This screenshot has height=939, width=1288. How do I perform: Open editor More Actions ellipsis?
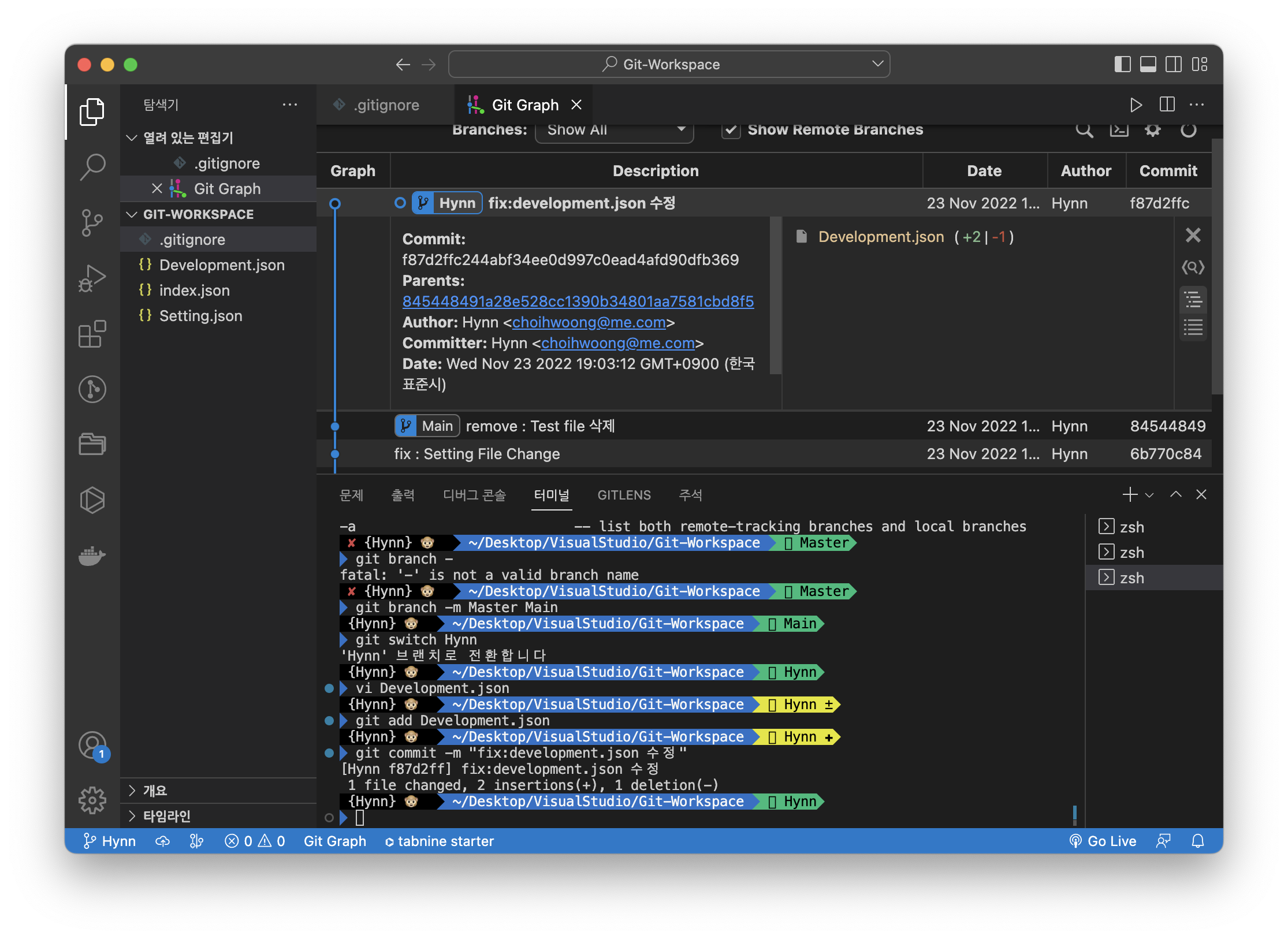click(x=1197, y=105)
